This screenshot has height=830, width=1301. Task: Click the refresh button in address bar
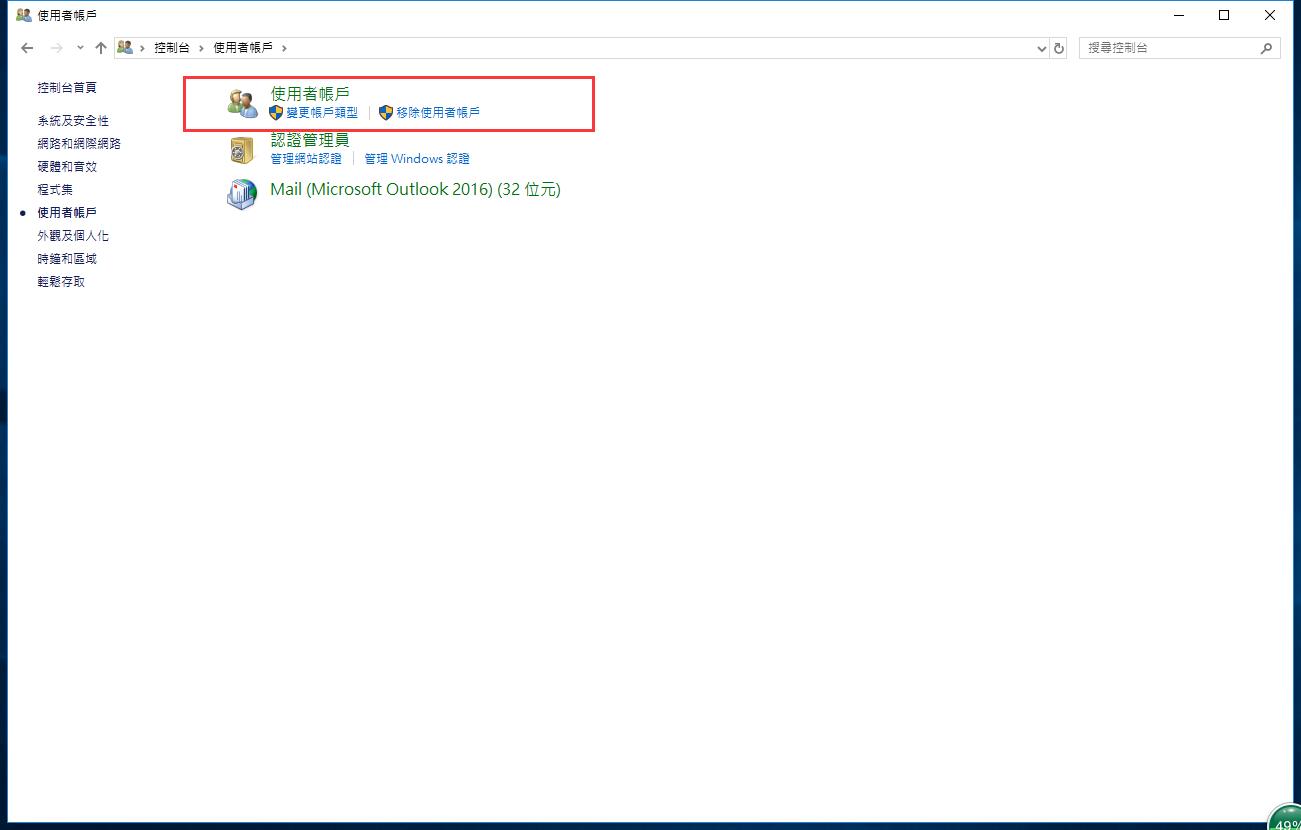(x=1059, y=48)
